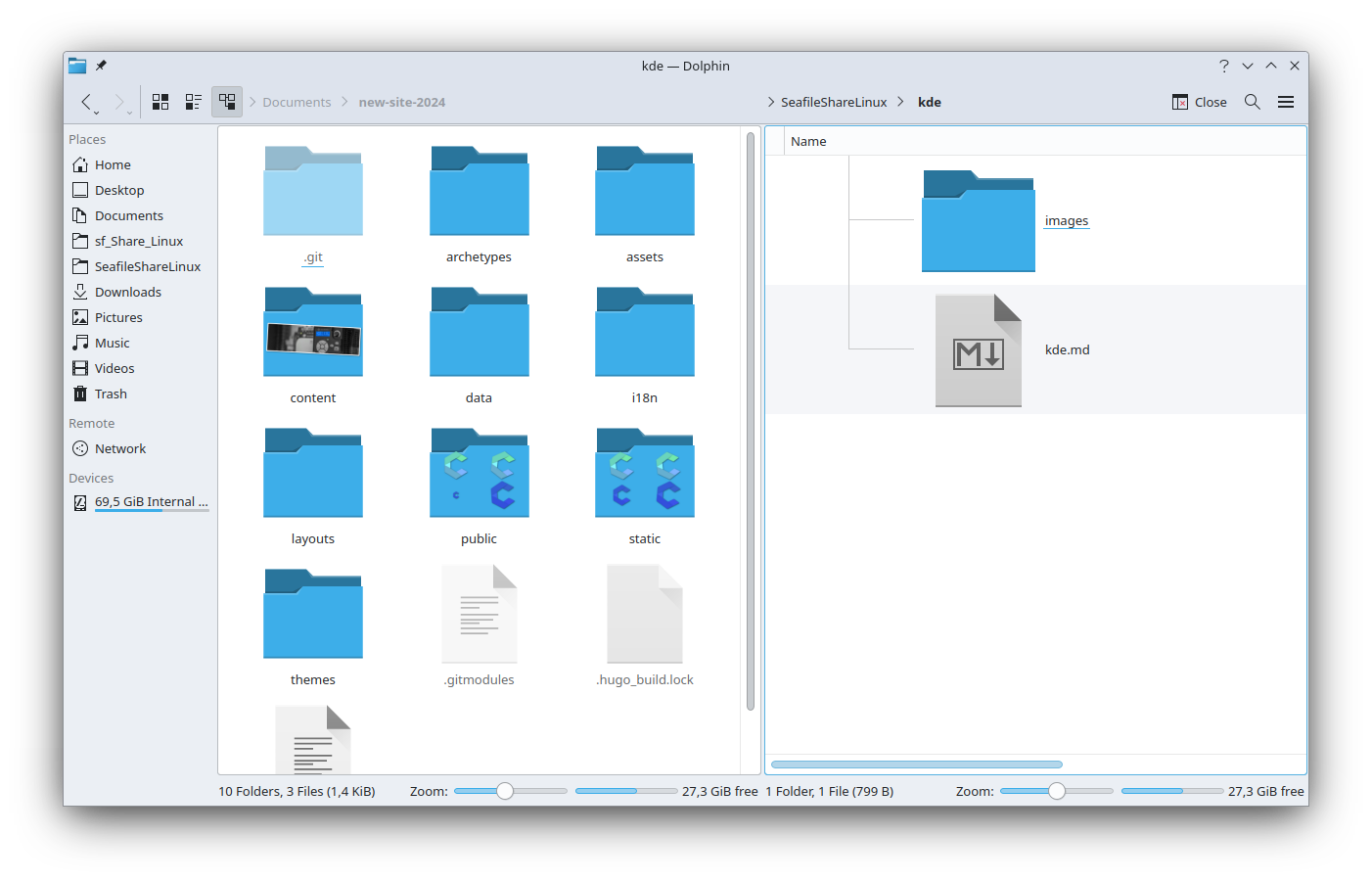Screen dimensions: 1372x881
Task: Open the hamburger menu
Action: pos(1286,102)
